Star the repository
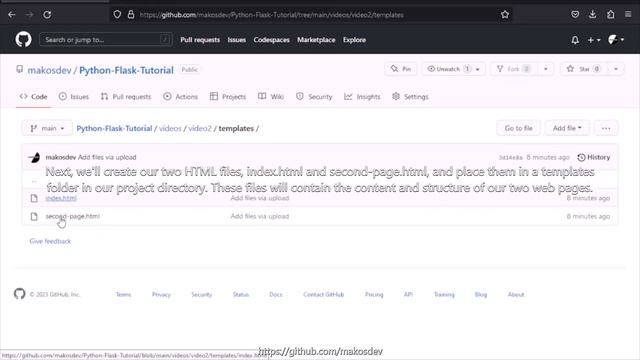Viewport: 640px width, 360px height. coord(584,69)
